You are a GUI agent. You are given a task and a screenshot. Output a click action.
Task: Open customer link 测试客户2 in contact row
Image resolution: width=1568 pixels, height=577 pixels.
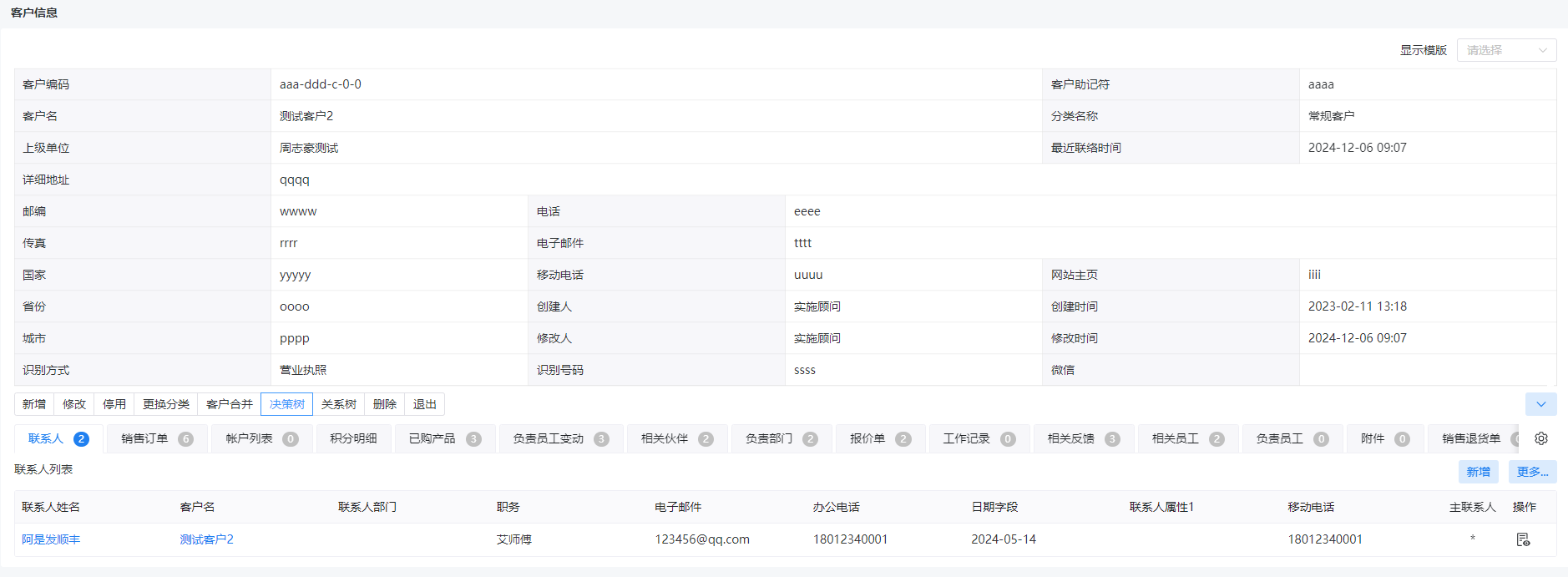pyautogui.click(x=206, y=539)
